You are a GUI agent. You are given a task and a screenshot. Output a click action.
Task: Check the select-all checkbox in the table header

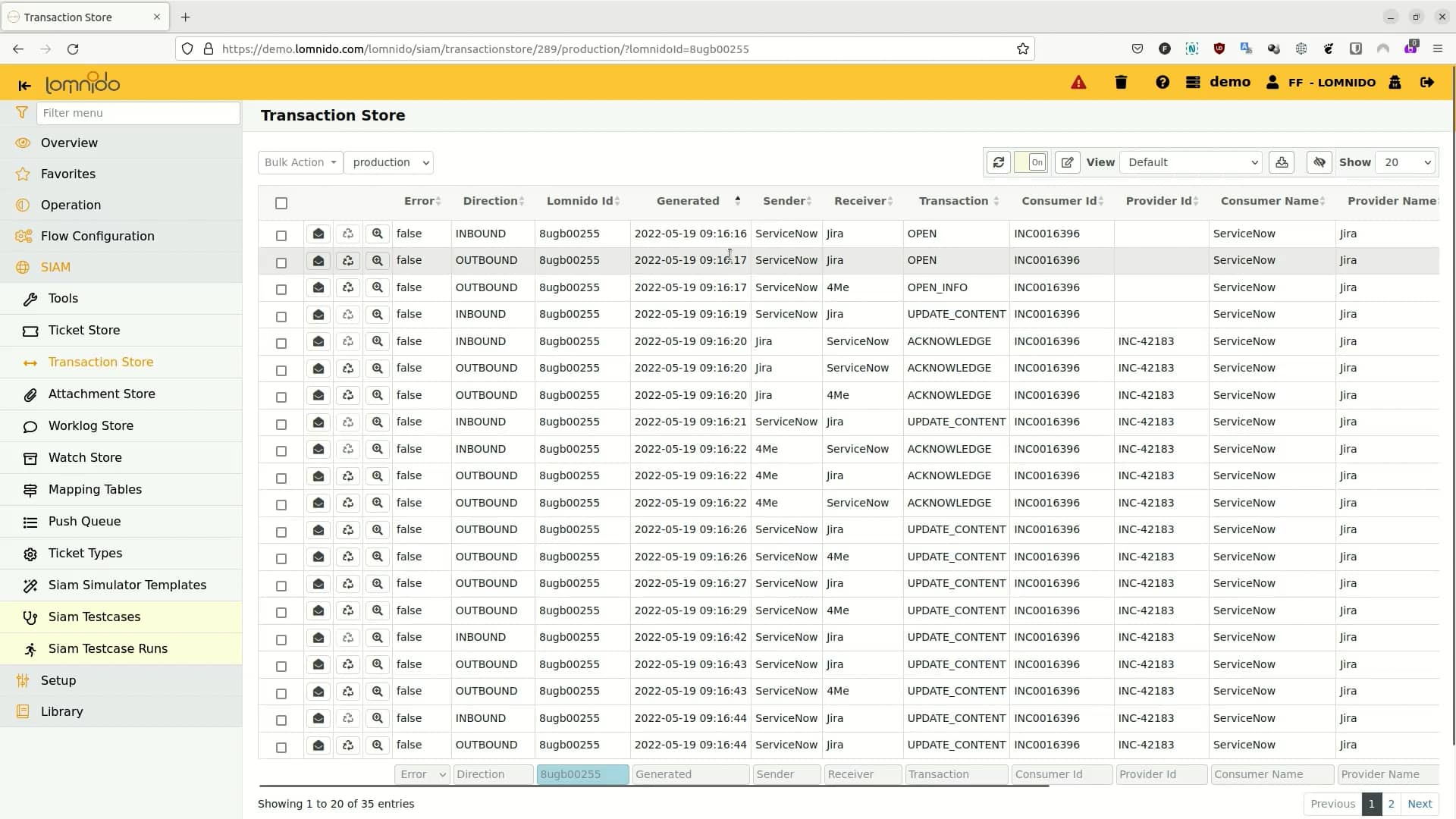(x=281, y=203)
